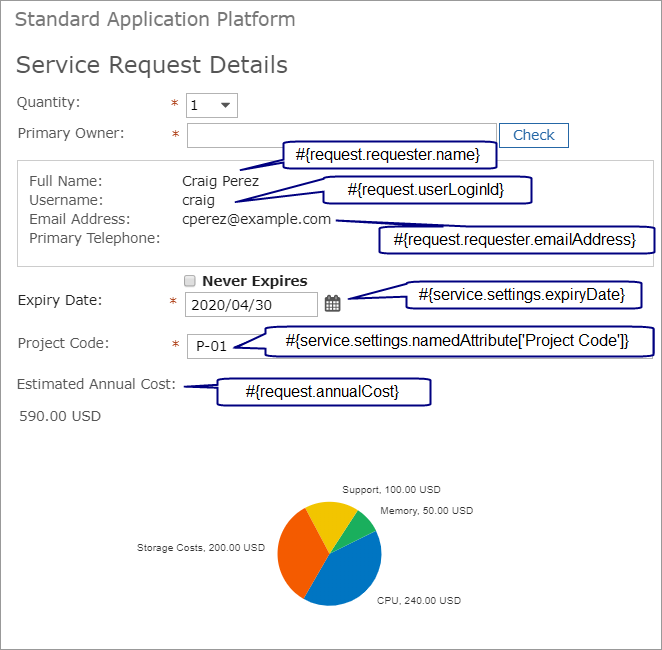Click the 'Craig Perez' full name text
Screen dimensions: 662x650
[220, 181]
